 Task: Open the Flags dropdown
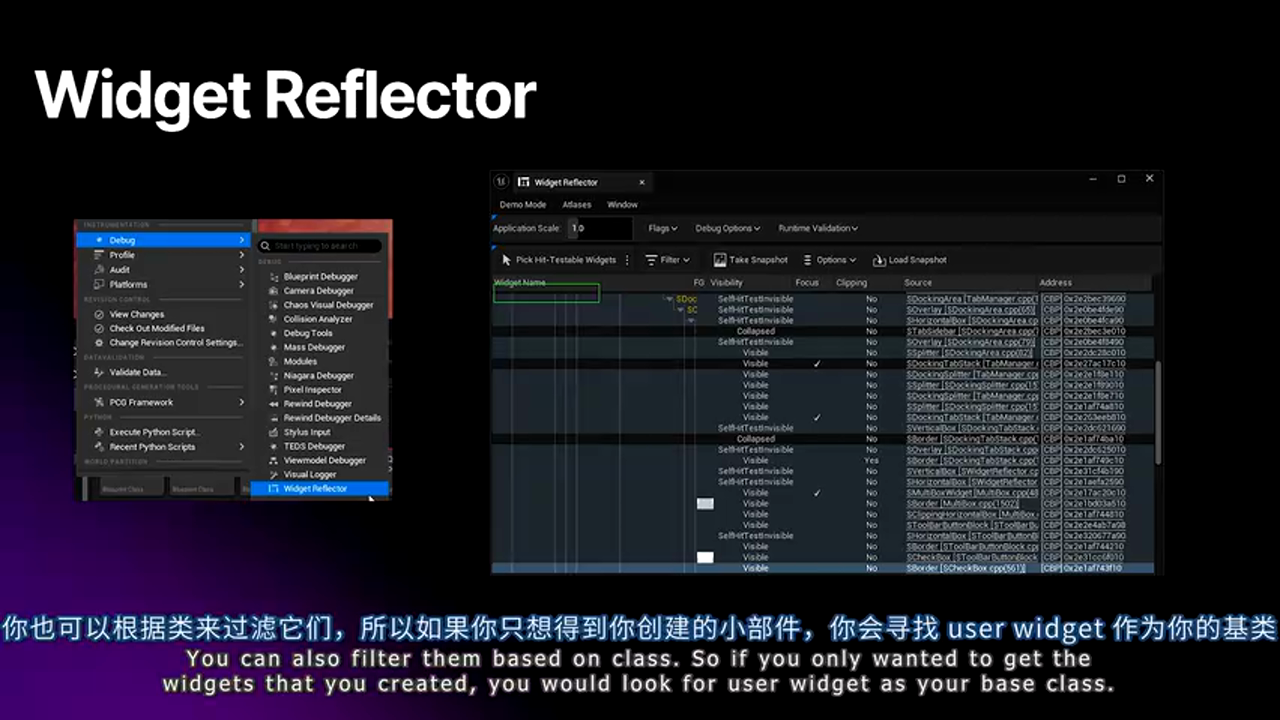(x=662, y=228)
